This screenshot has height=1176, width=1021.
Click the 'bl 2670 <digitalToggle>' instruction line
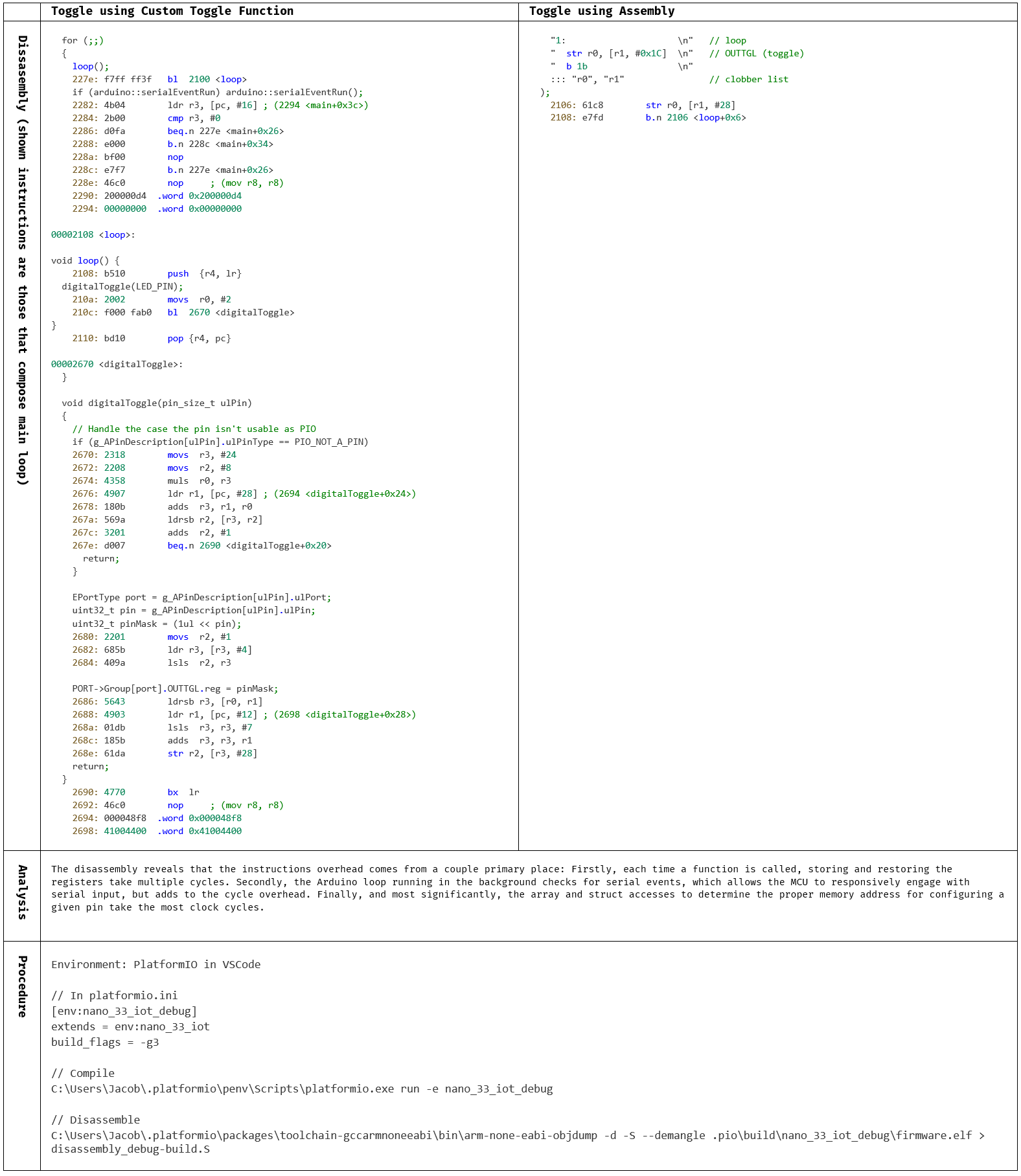[x=230, y=313]
